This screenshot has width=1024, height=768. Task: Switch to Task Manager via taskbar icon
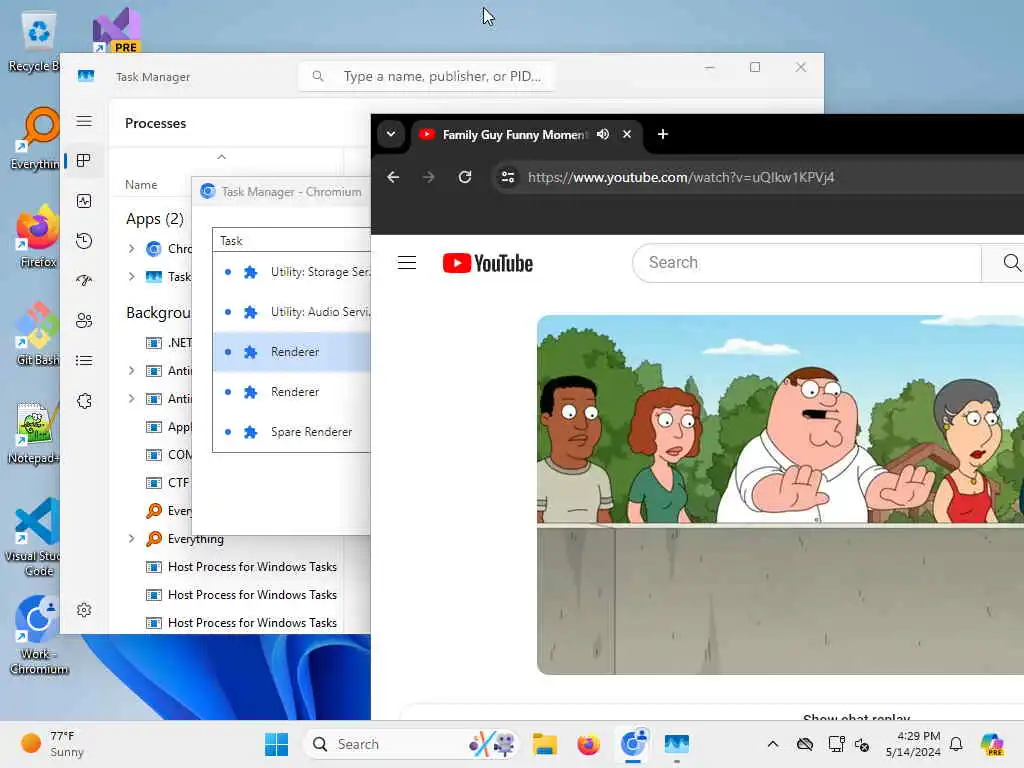[x=677, y=744]
